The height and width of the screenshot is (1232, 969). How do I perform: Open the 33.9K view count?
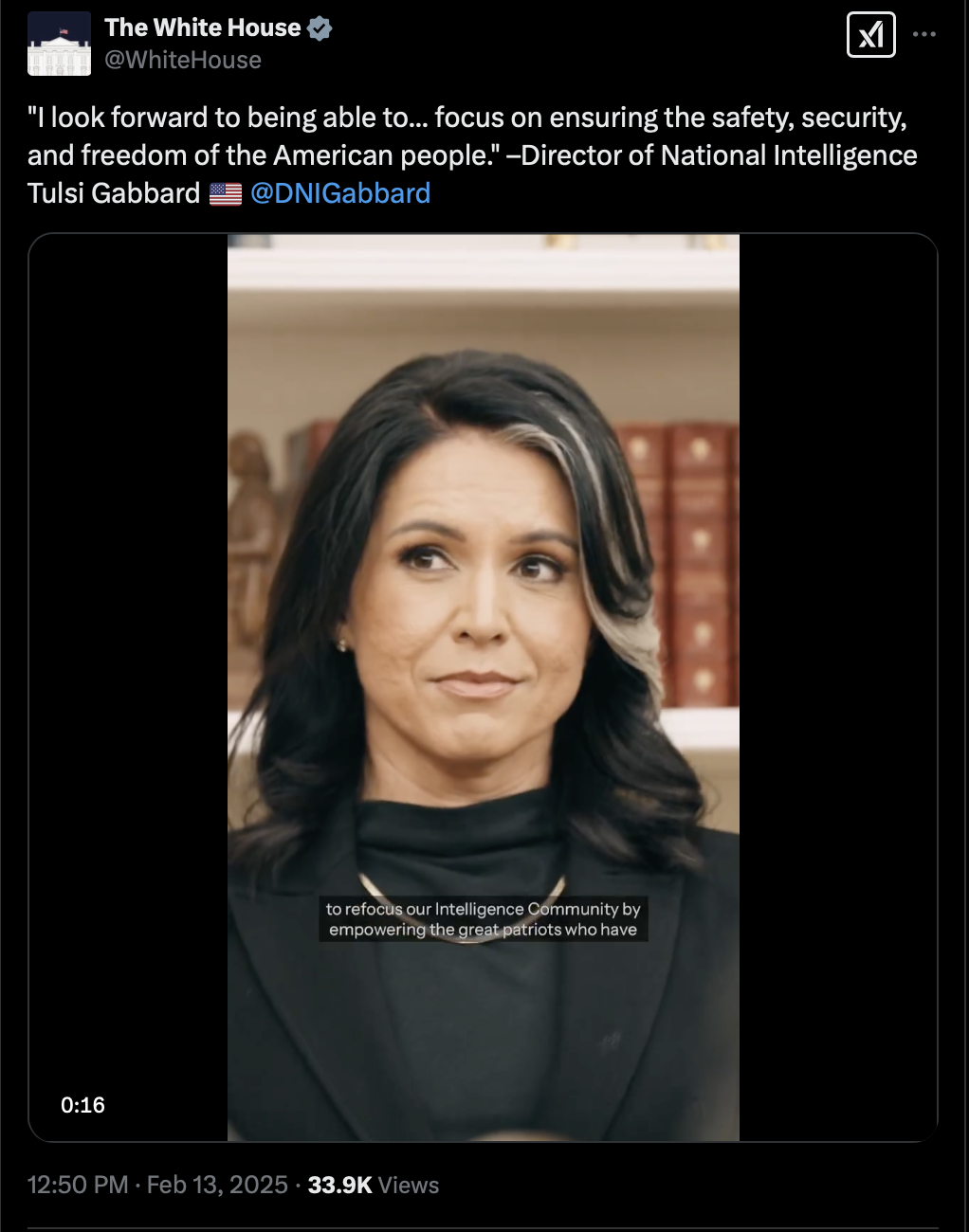[339, 1185]
